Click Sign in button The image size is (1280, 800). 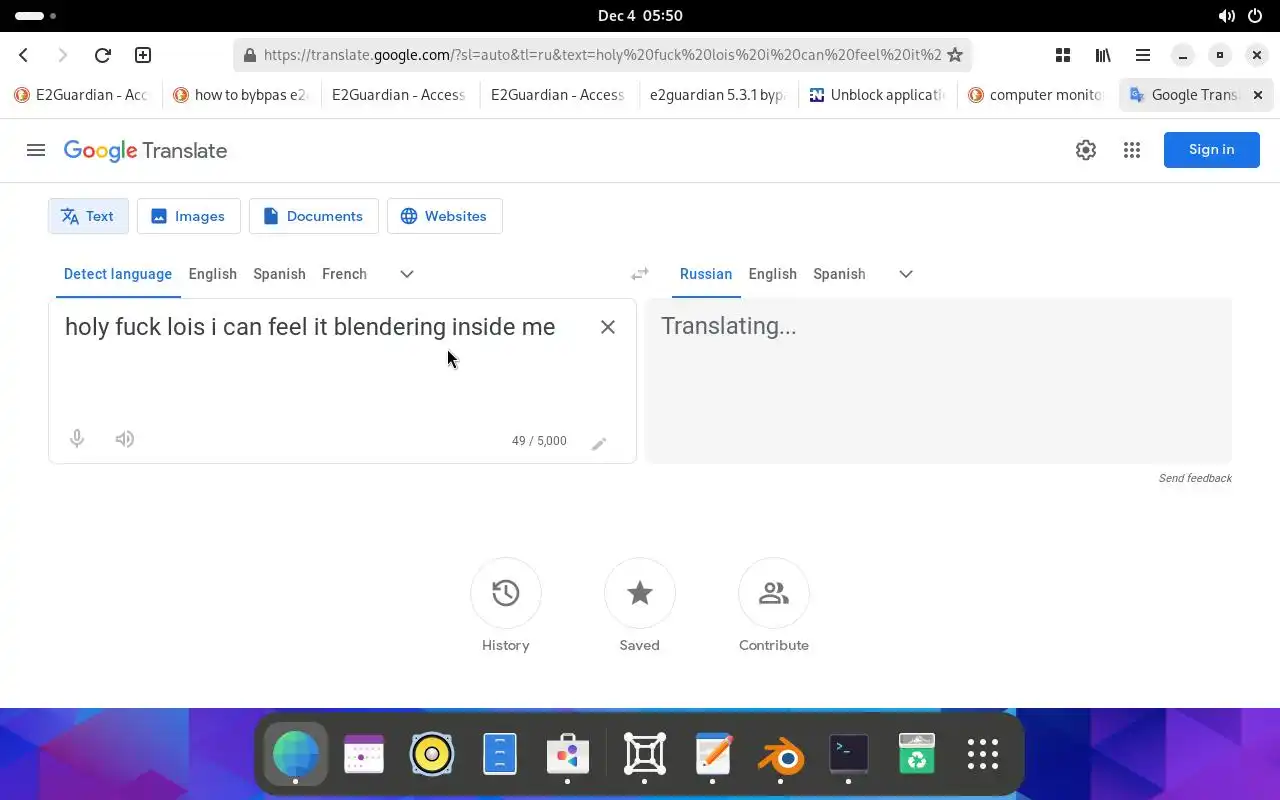[x=1211, y=150]
